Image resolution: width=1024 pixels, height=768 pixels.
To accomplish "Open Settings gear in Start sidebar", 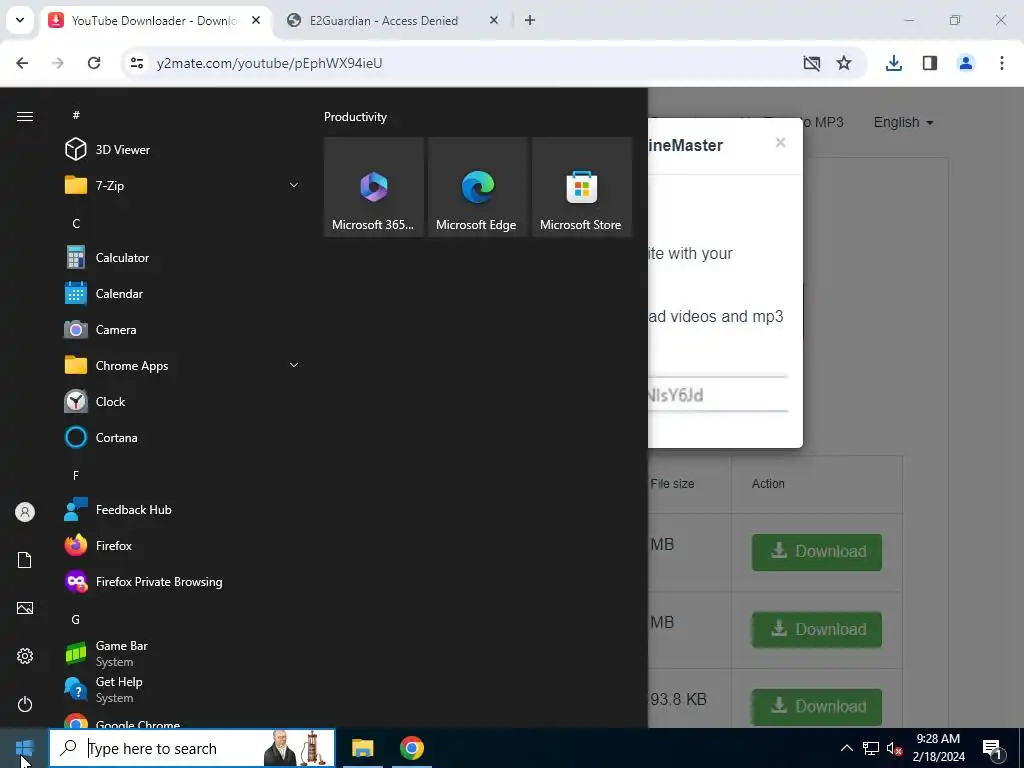I will [25, 656].
